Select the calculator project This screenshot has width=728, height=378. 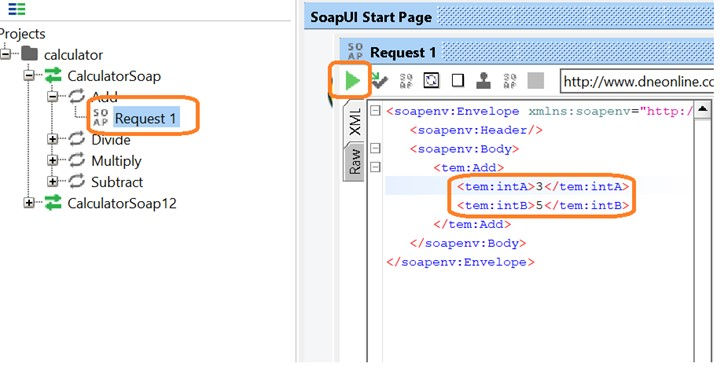73,55
